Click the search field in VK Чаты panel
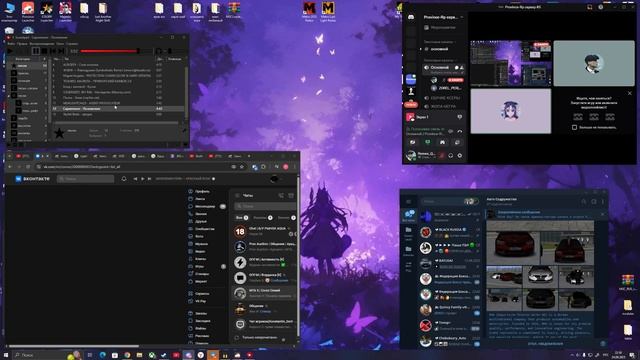 [265, 207]
